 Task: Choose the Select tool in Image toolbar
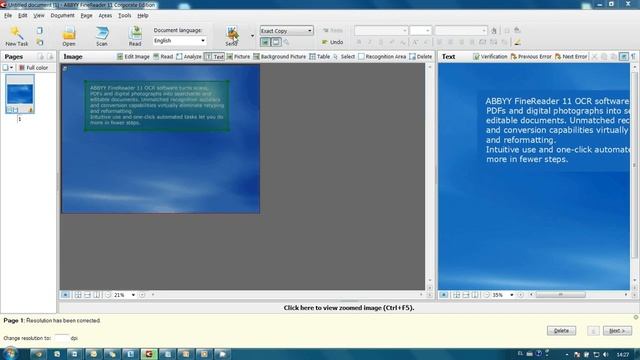click(x=344, y=57)
